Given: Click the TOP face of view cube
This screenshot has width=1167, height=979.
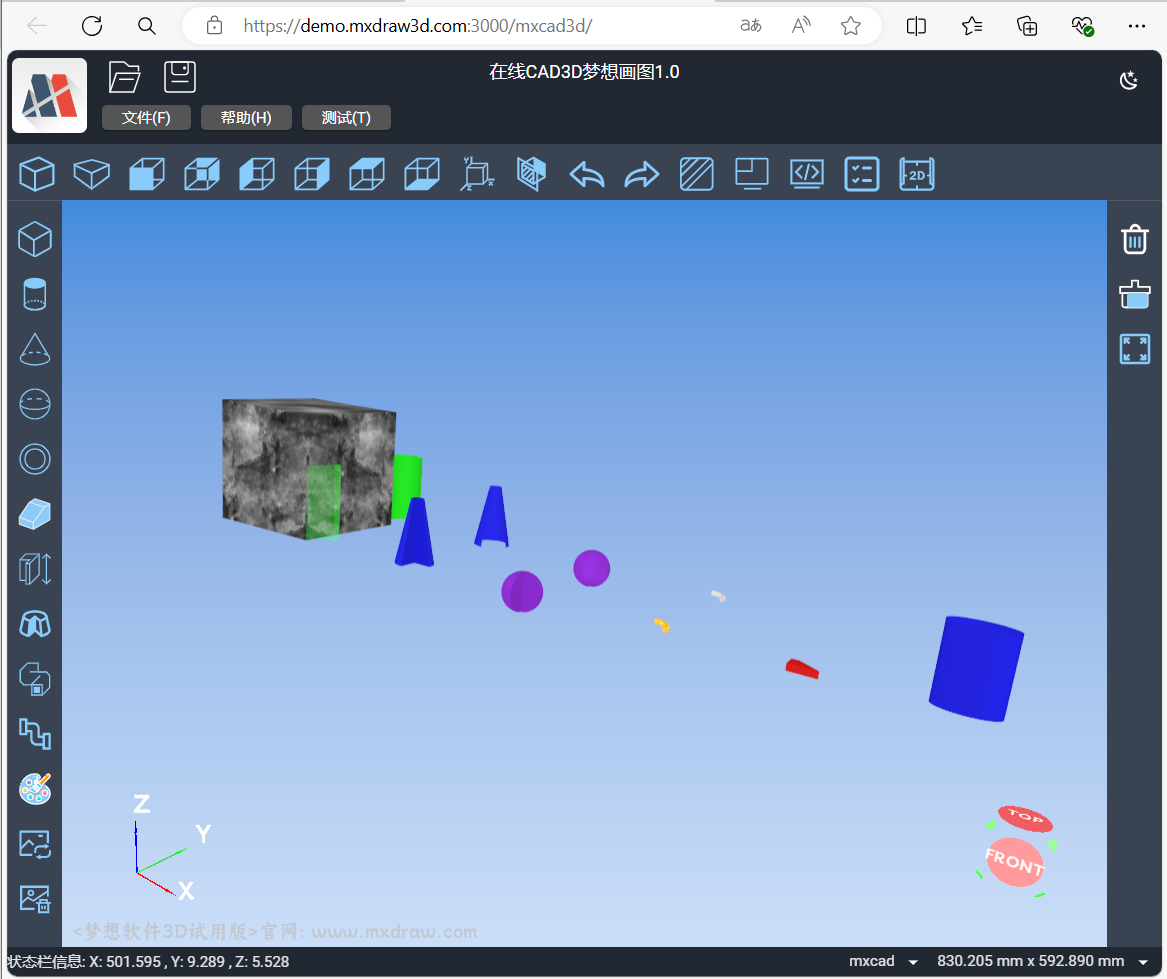Looking at the screenshot, I should click(x=1026, y=818).
